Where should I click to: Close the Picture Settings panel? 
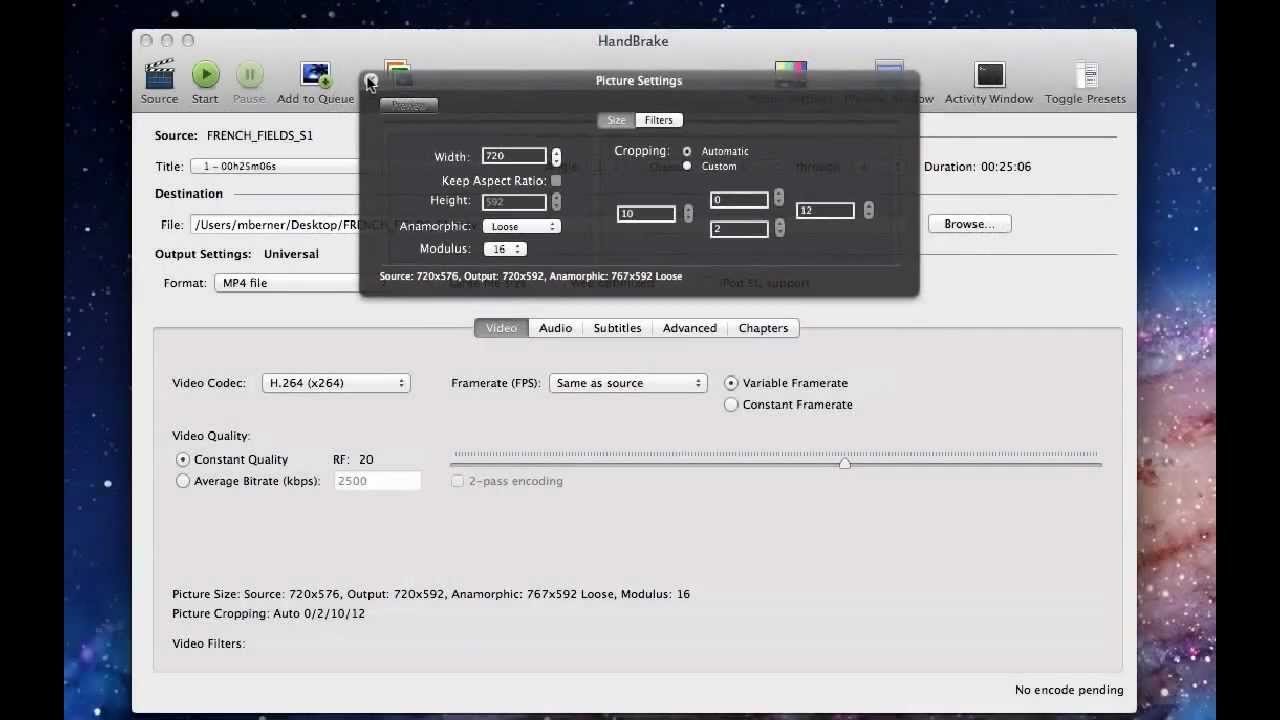click(x=371, y=80)
